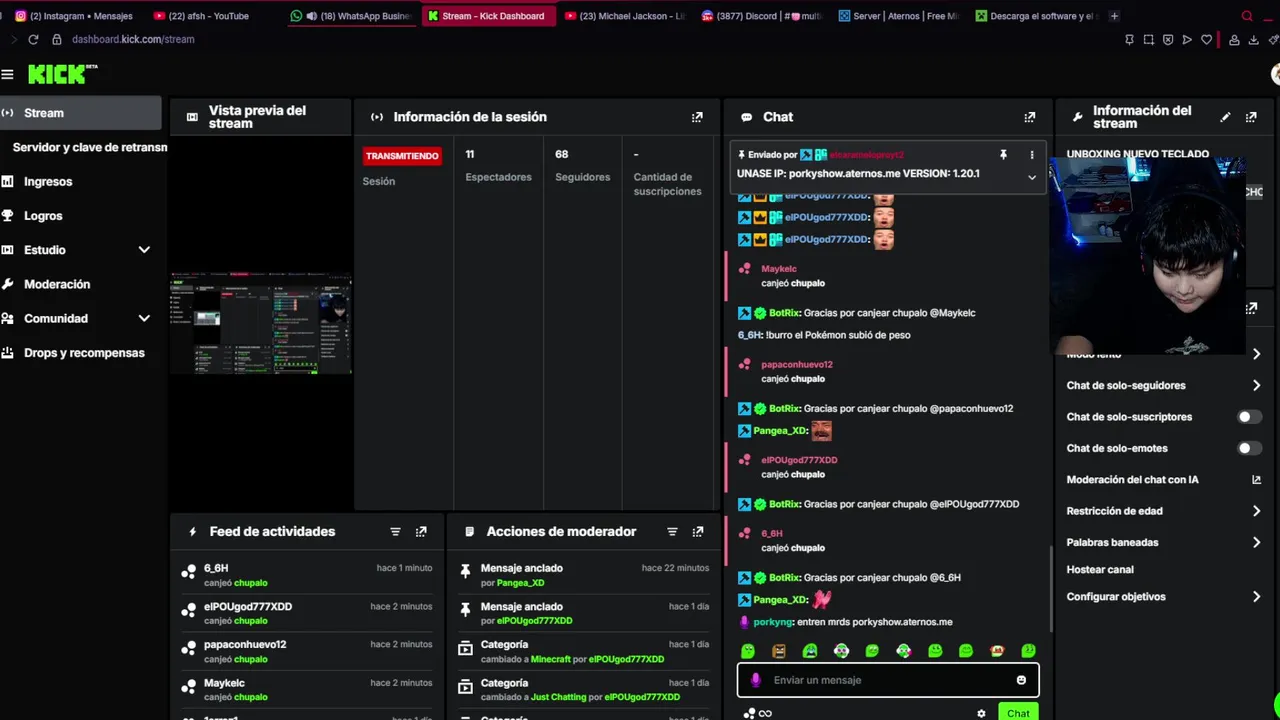Open pinned message three-dot options
The image size is (1280, 720).
click(x=1032, y=155)
